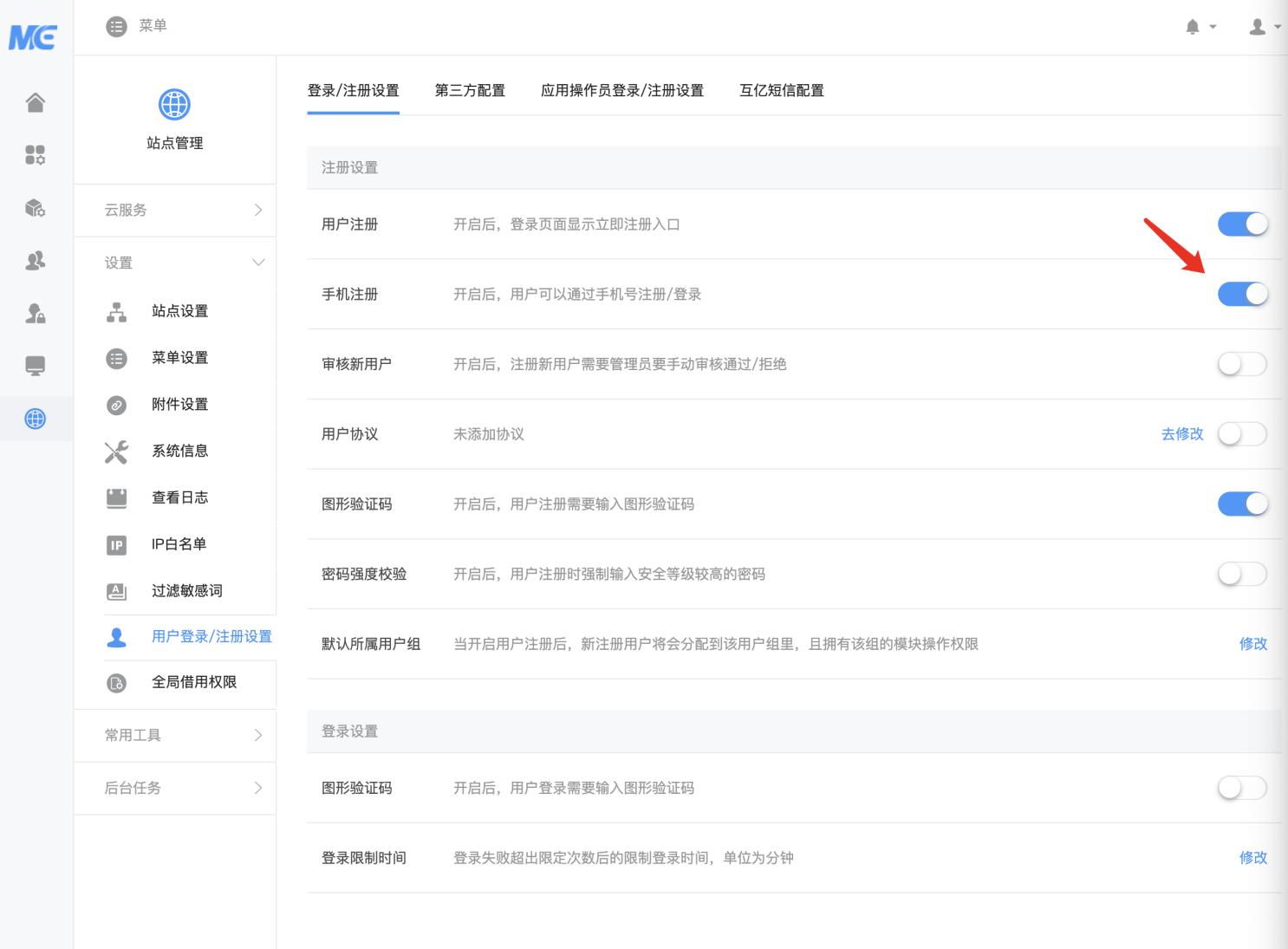Screen dimensions: 1288x949
Task: Click the IP白名单 icon
Action: pos(116,544)
